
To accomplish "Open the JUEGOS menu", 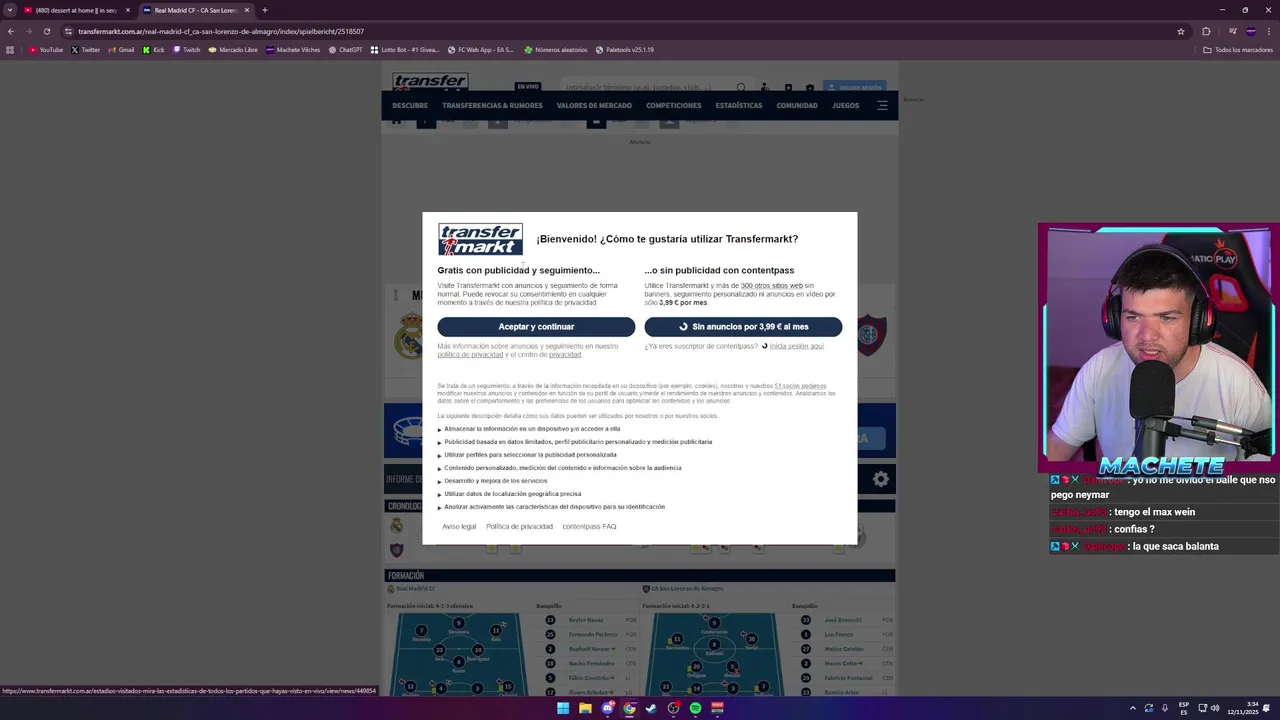I will pos(846,105).
